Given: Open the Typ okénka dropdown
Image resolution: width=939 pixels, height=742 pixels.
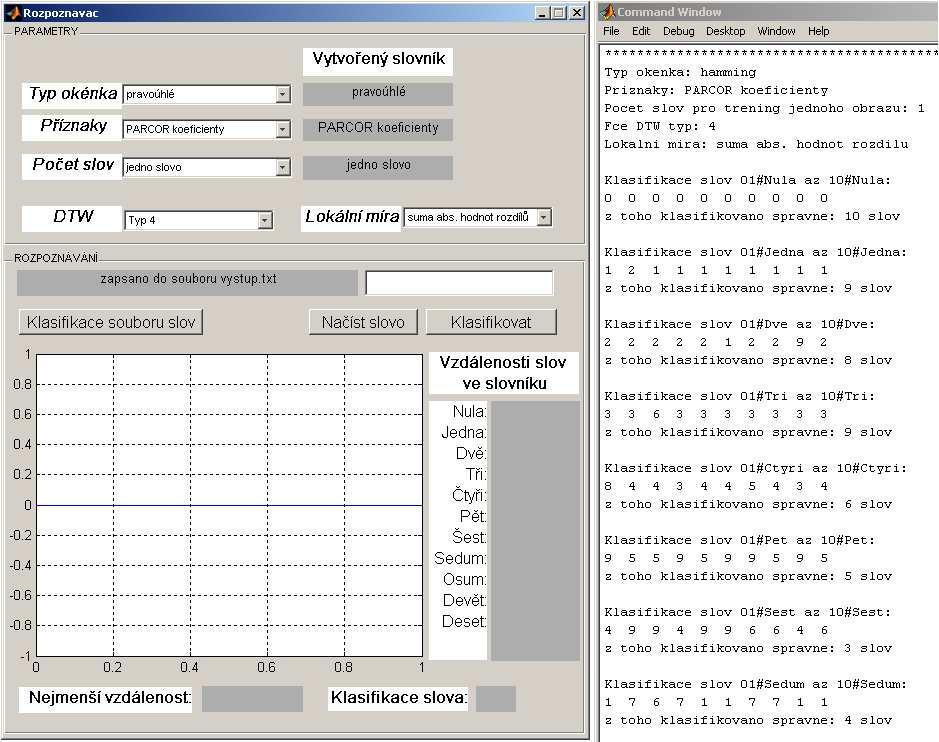Looking at the screenshot, I should coord(207,94).
